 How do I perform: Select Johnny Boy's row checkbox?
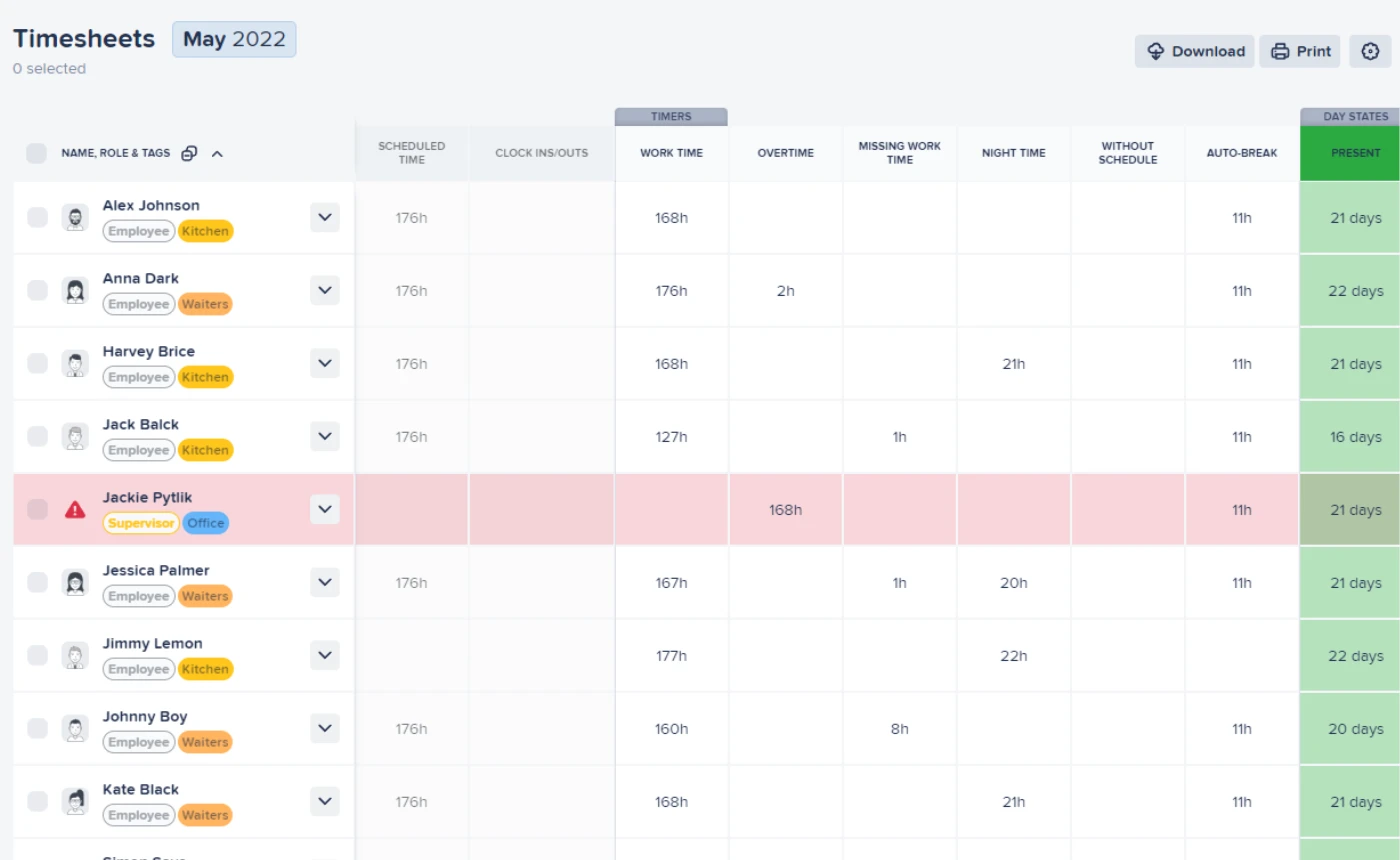(x=37, y=729)
